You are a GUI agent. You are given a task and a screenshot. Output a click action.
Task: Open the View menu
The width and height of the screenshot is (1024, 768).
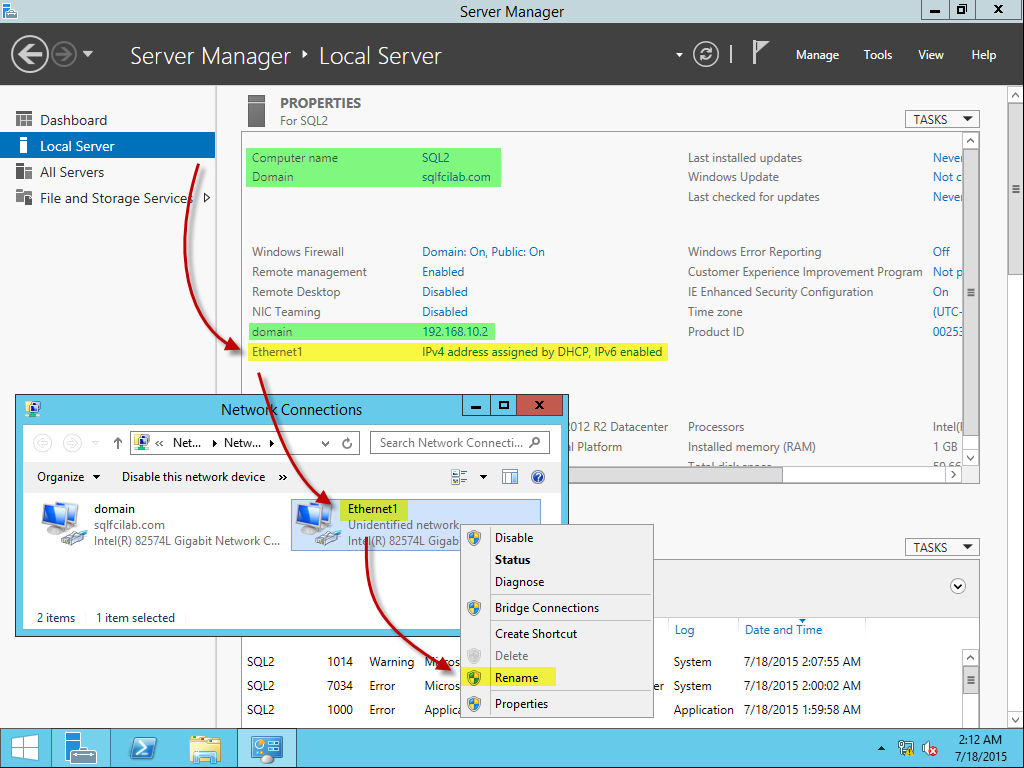tap(931, 55)
